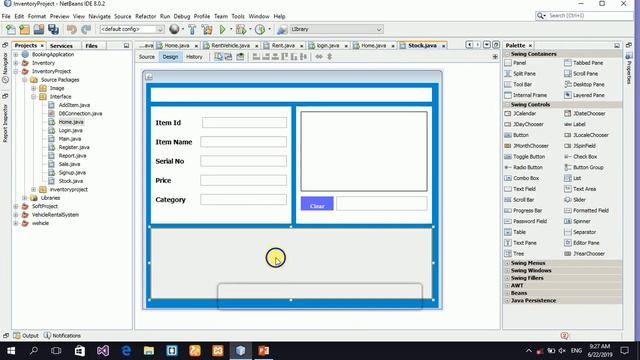Screen dimensions: 640x360
Task: Click the Debug Project toolbar icon
Action: [241, 29]
